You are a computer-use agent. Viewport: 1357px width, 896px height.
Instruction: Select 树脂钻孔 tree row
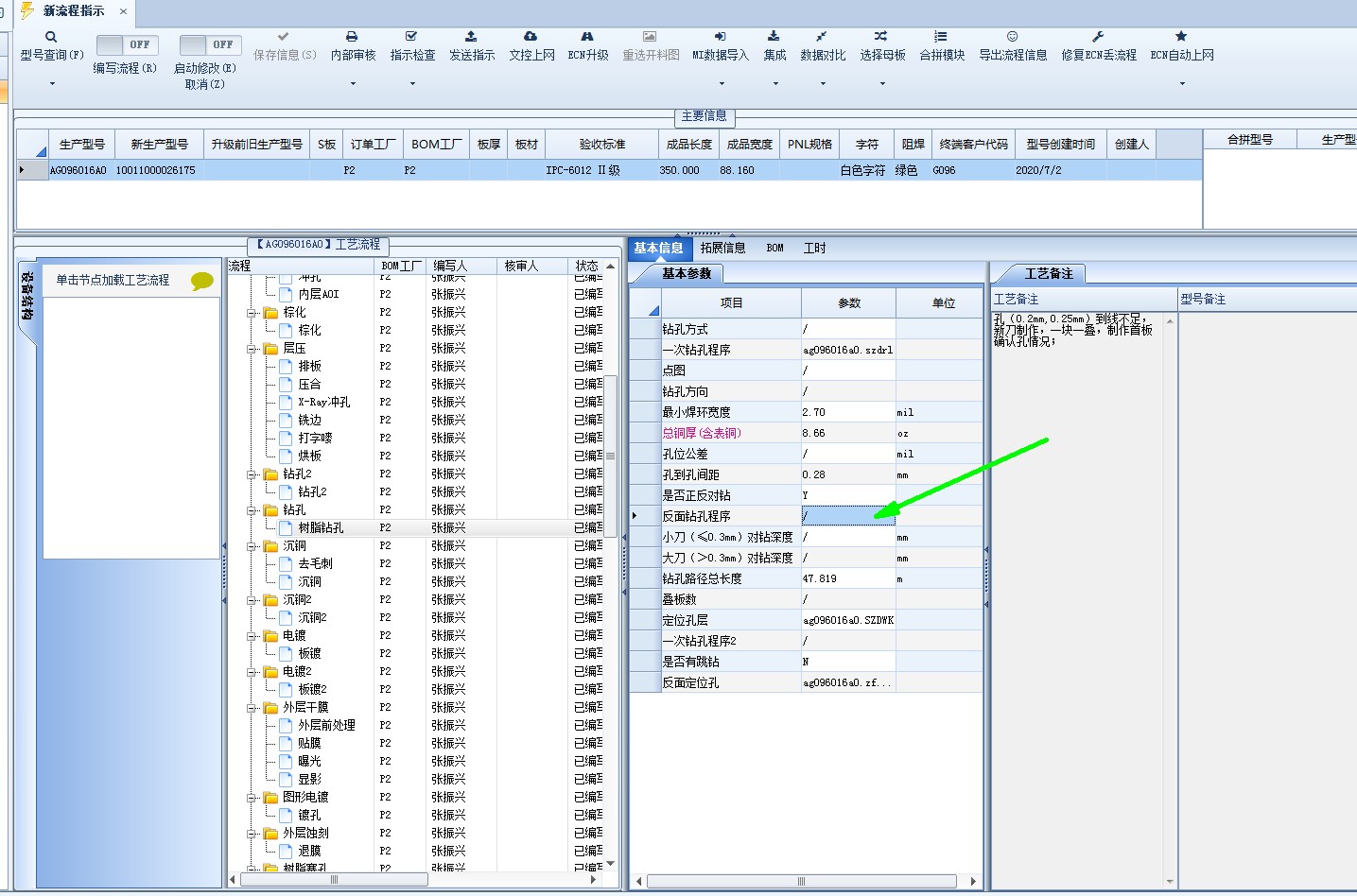coord(321,527)
